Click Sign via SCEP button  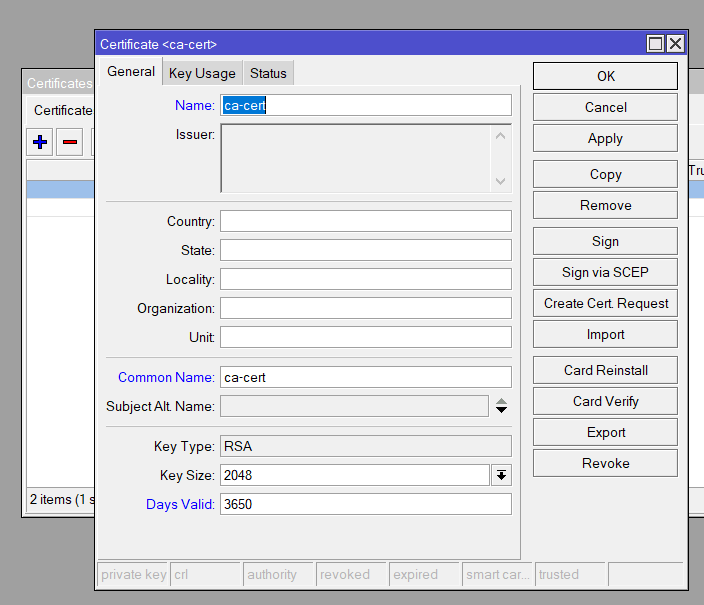click(x=605, y=272)
